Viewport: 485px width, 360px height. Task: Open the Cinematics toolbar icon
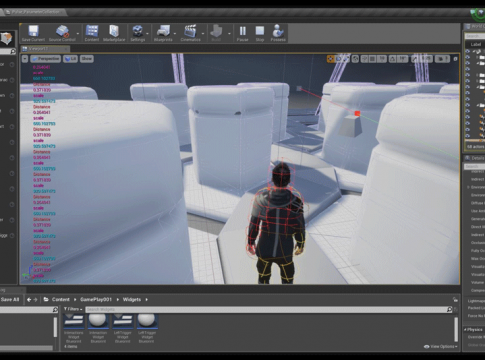coord(190,33)
